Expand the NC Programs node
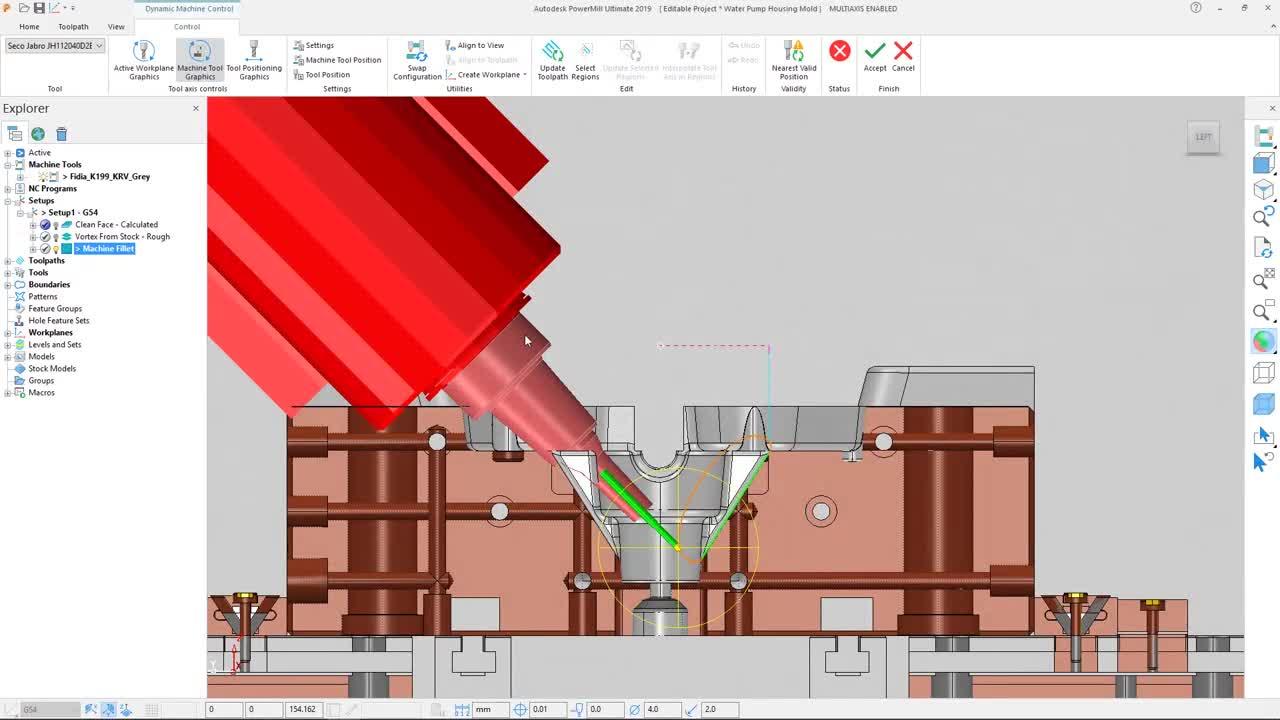This screenshot has width=1280, height=720. click(8, 189)
